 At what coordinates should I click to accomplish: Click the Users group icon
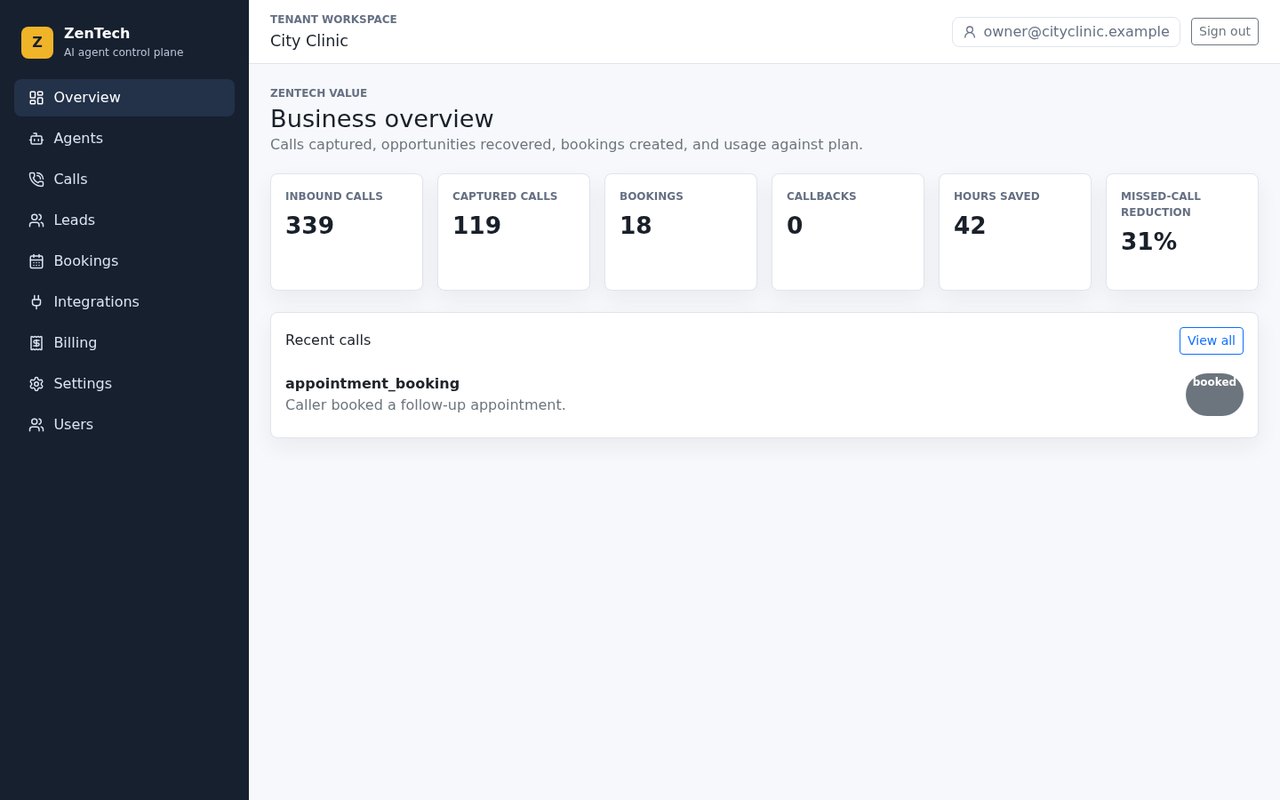[x=36, y=426]
